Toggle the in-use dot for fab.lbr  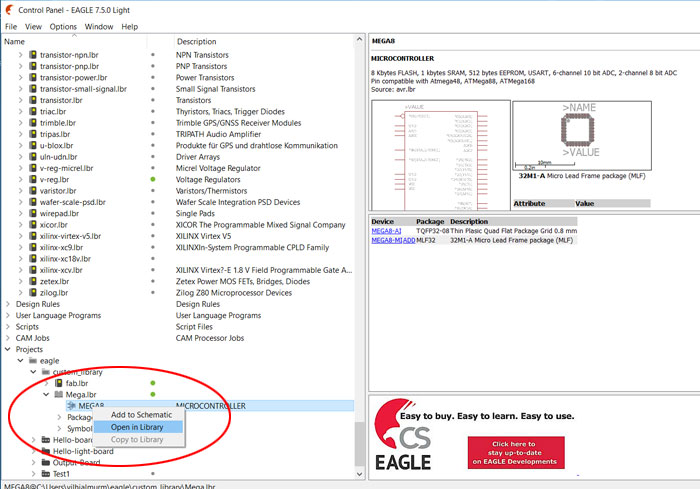(x=153, y=383)
